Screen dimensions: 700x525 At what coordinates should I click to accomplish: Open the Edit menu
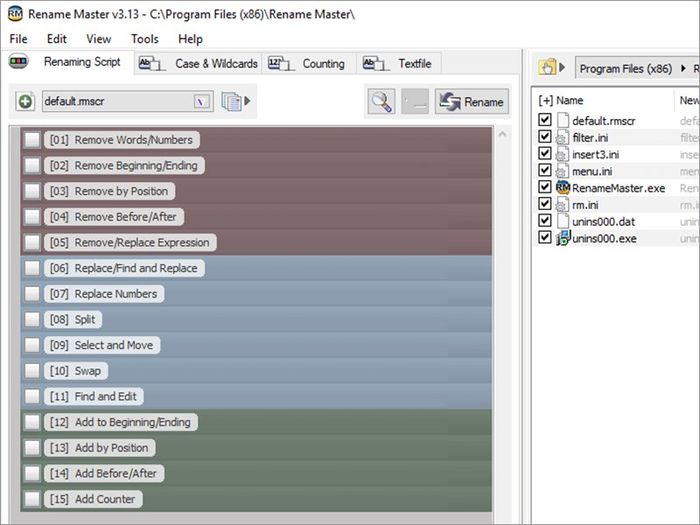(x=57, y=39)
